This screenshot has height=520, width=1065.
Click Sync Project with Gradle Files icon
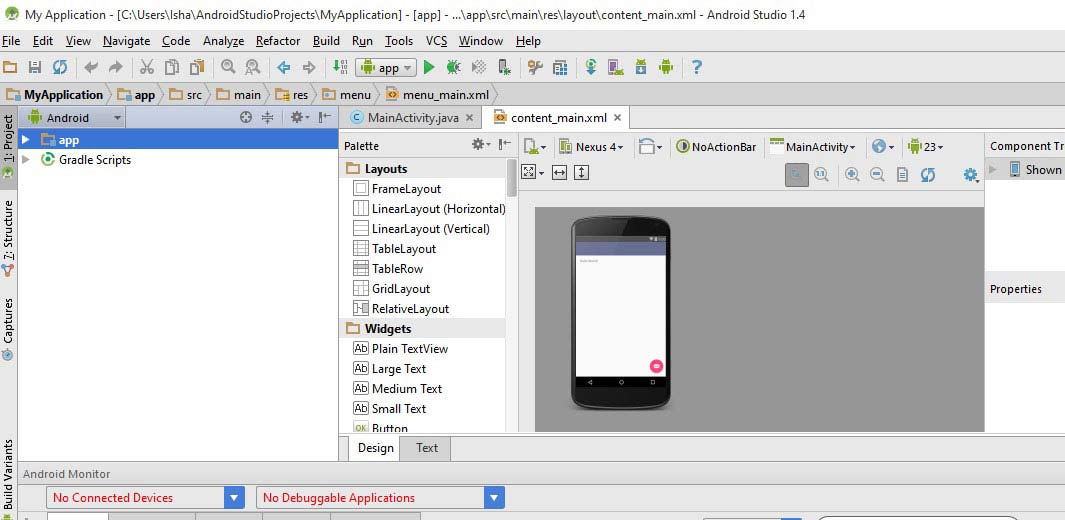click(591, 67)
